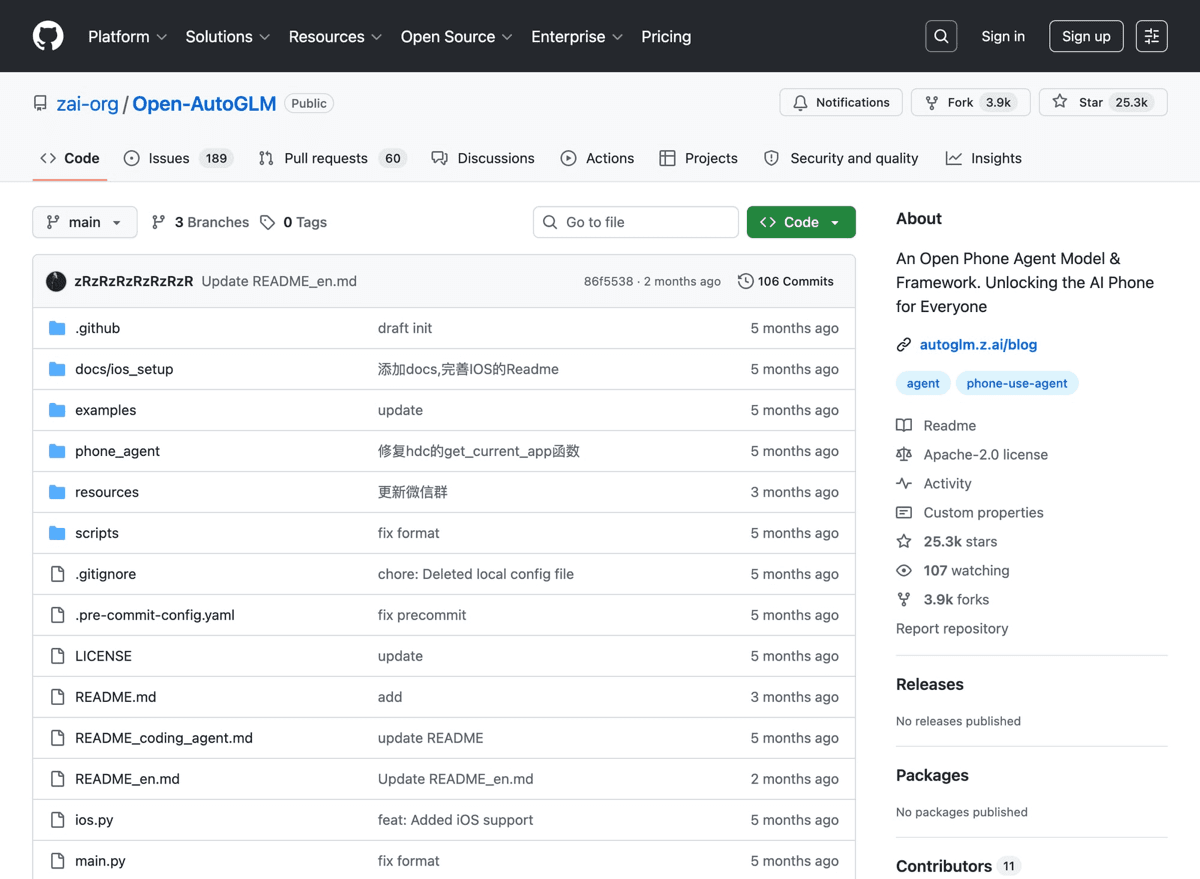Image resolution: width=1200 pixels, height=879 pixels.
Task: Expand the Resources menu
Action: 335,36
